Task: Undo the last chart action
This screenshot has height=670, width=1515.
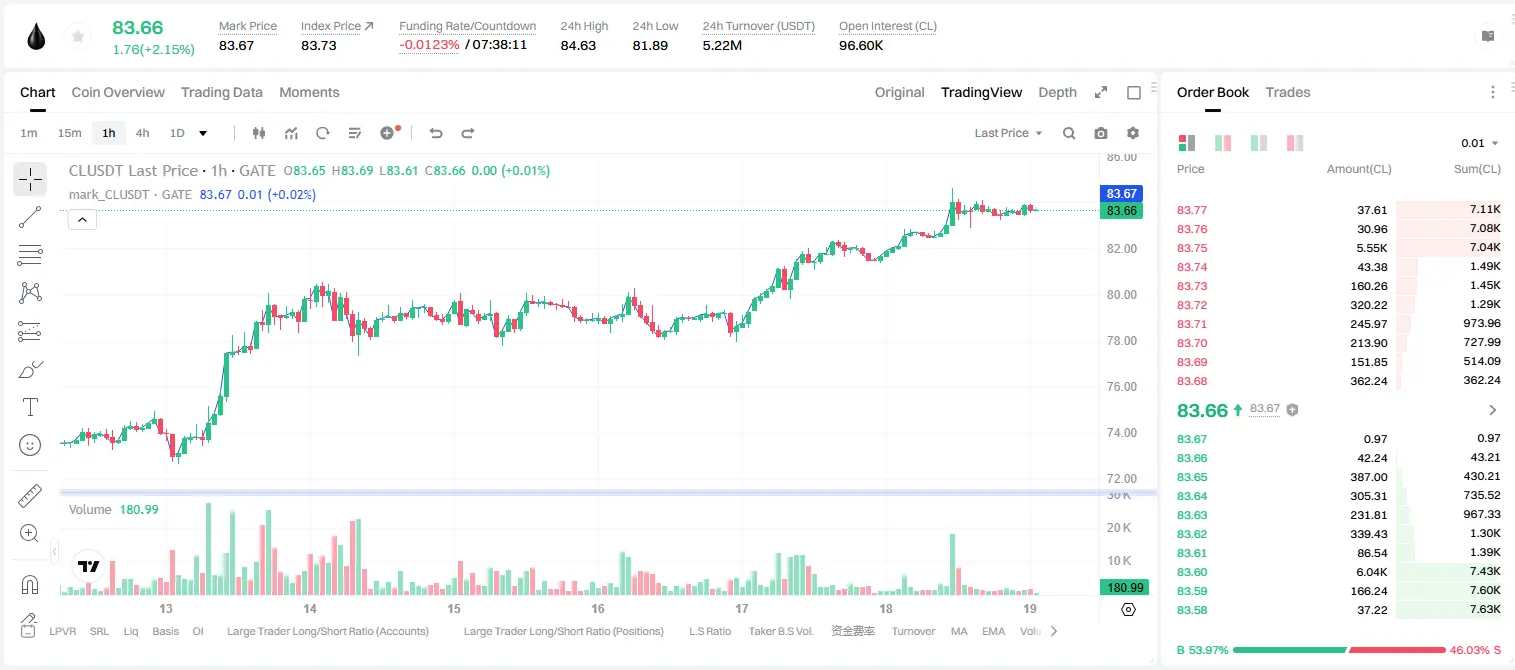Action: pyautogui.click(x=436, y=133)
